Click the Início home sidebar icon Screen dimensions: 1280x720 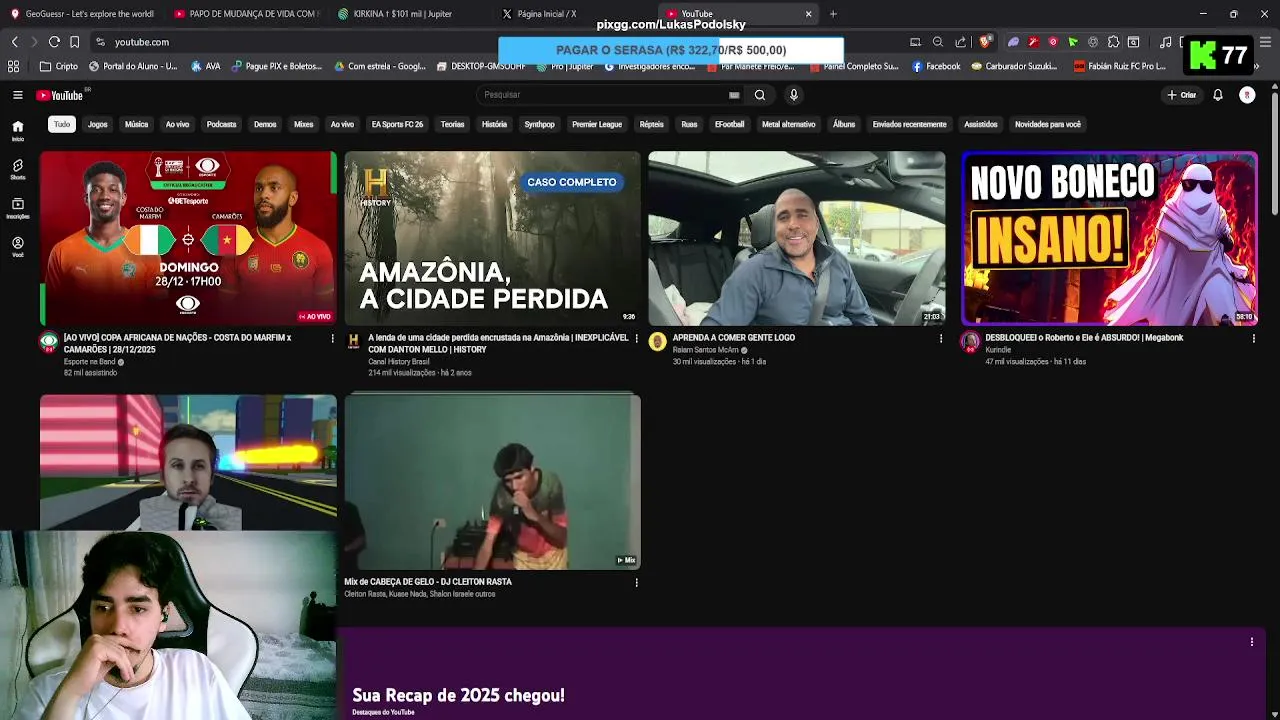click(17, 130)
